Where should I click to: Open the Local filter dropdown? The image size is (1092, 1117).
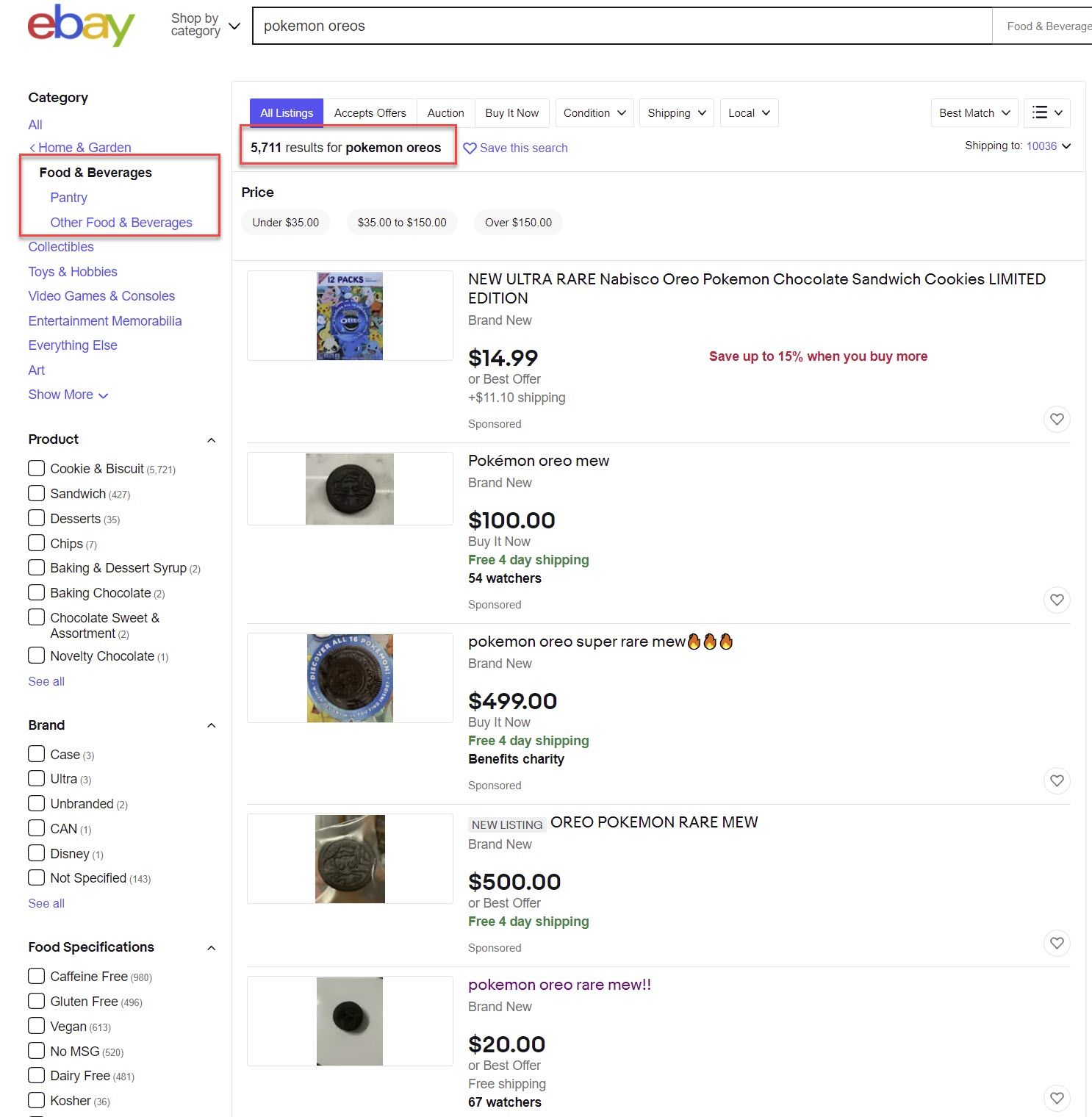coord(749,112)
